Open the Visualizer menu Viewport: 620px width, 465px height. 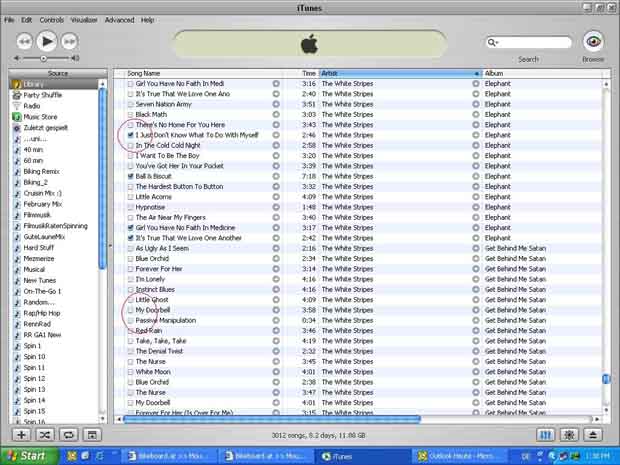point(84,20)
